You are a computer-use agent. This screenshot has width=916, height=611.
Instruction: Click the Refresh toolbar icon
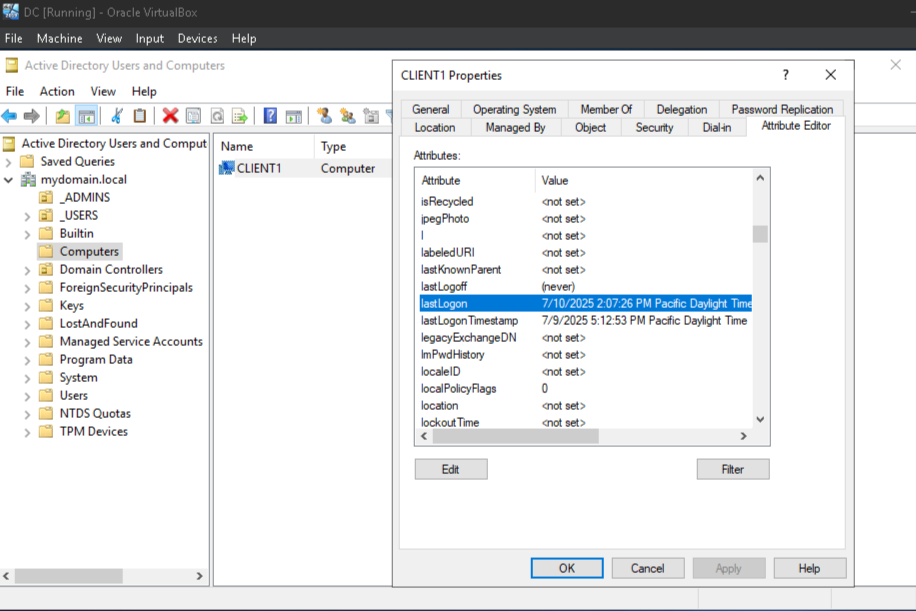[217, 116]
